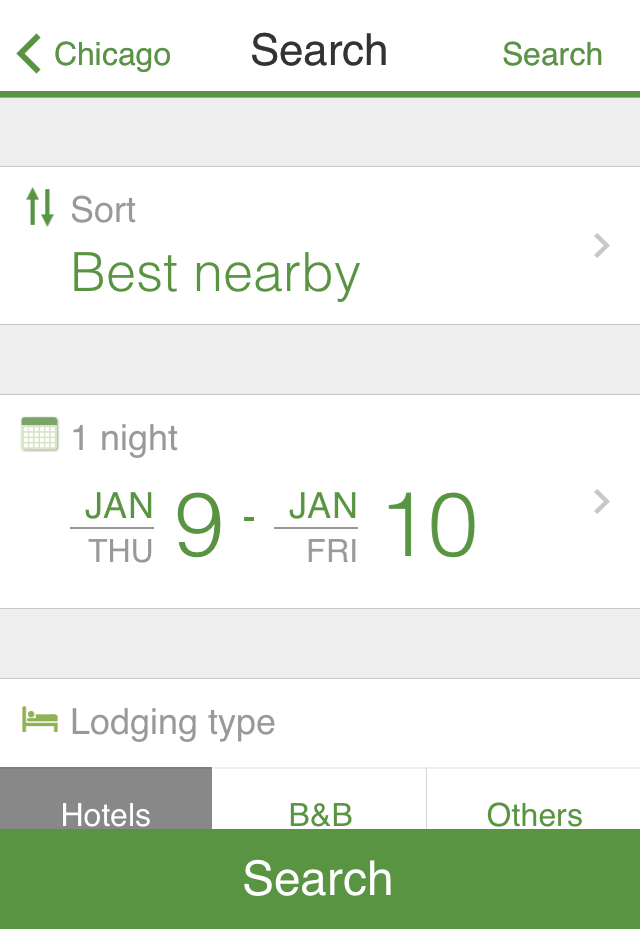This screenshot has height=929, width=640.
Task: Select the Others lodging type
Action: 534,799
